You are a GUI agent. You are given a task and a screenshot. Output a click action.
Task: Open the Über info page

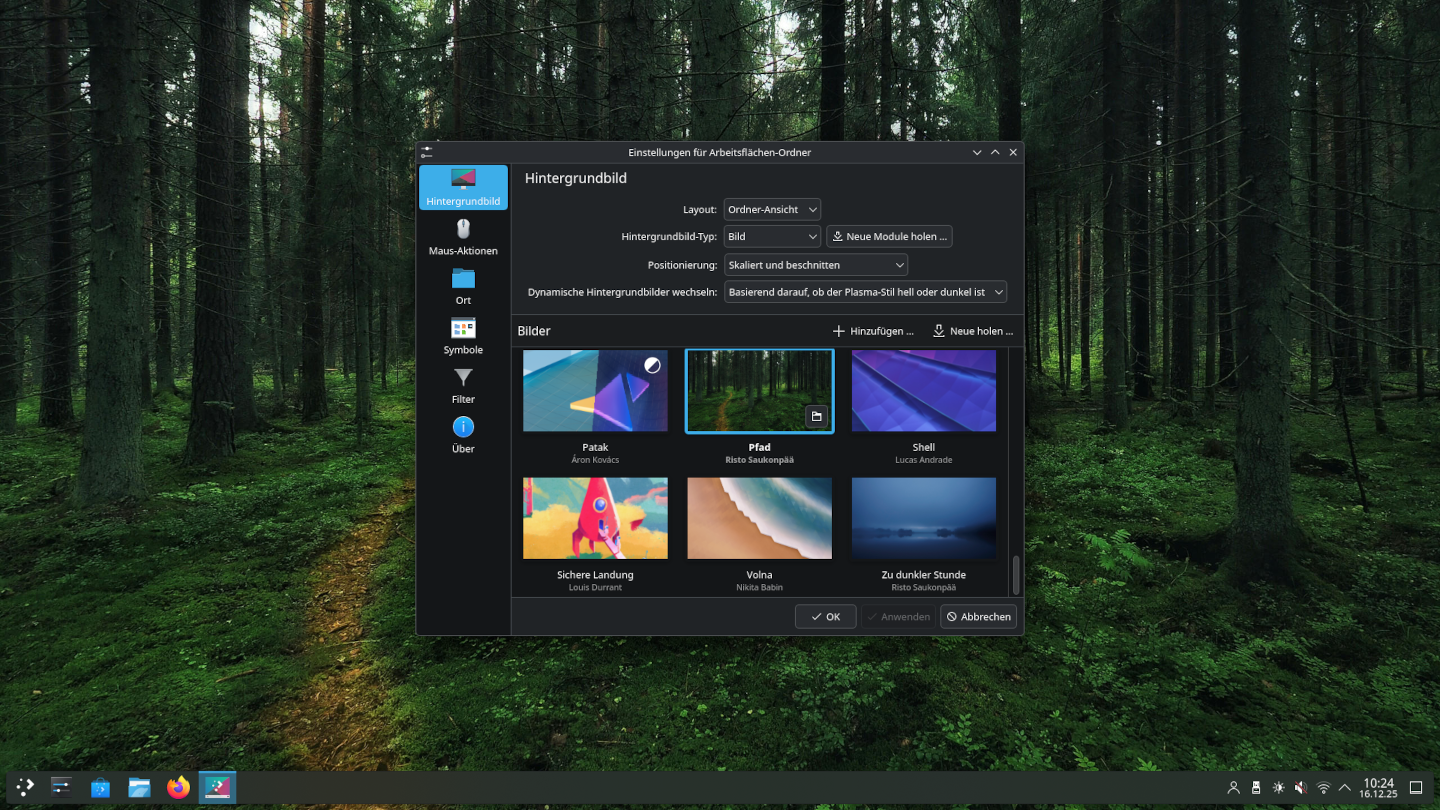click(463, 435)
